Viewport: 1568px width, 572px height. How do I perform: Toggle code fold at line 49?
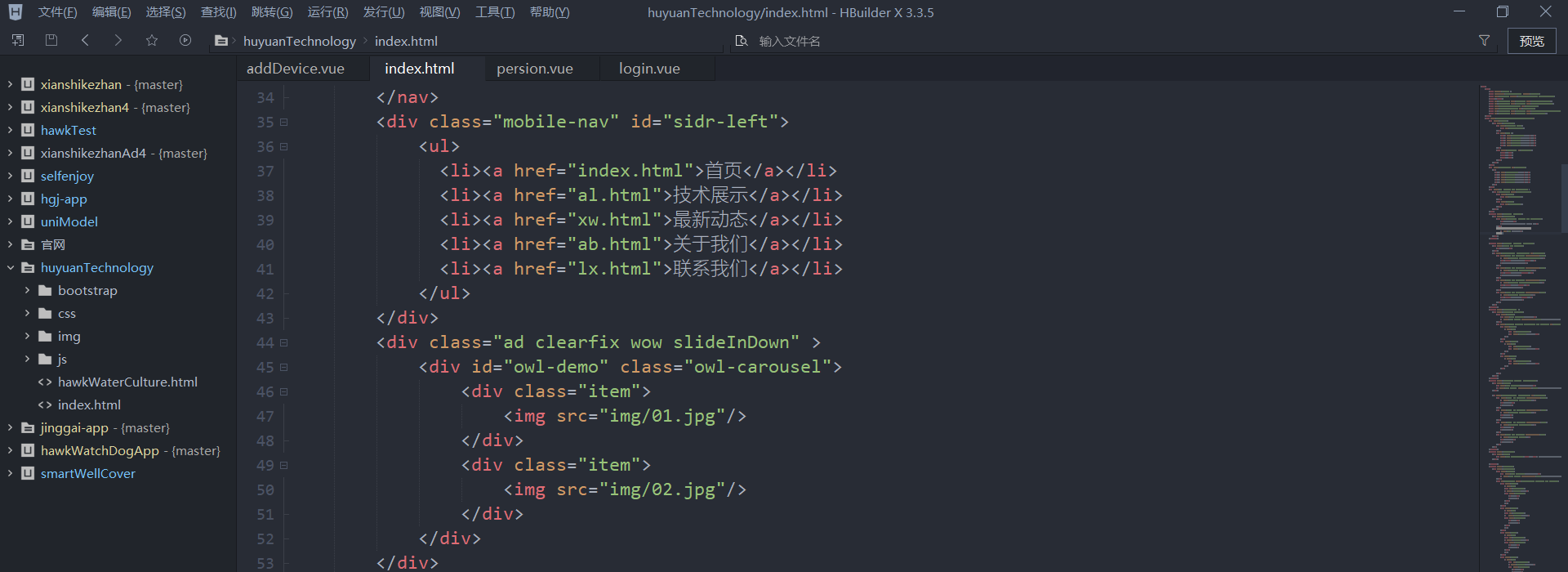click(x=284, y=465)
